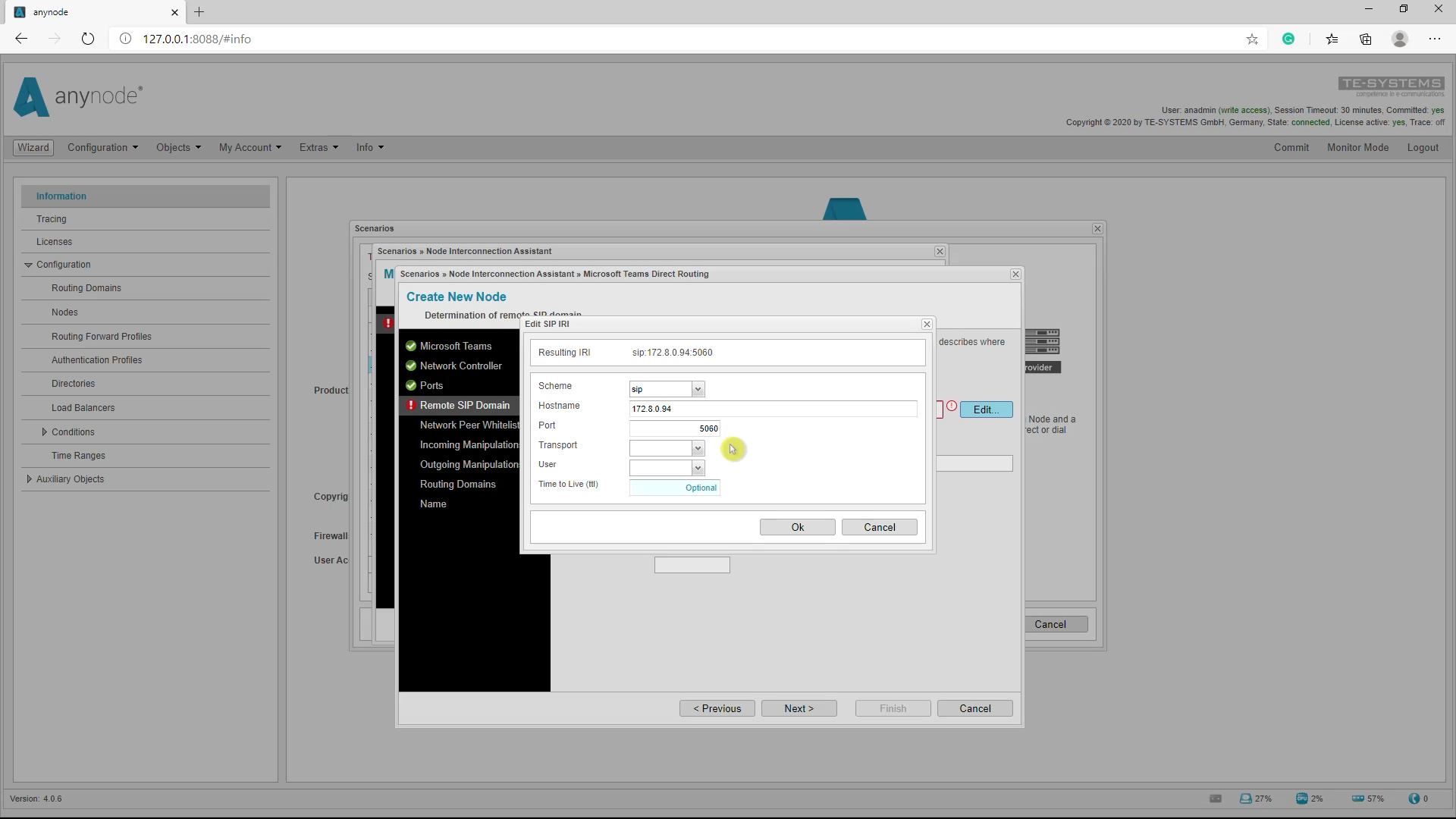The width and height of the screenshot is (1456, 819).
Task: Click the < Previous wizard button
Action: point(717,708)
